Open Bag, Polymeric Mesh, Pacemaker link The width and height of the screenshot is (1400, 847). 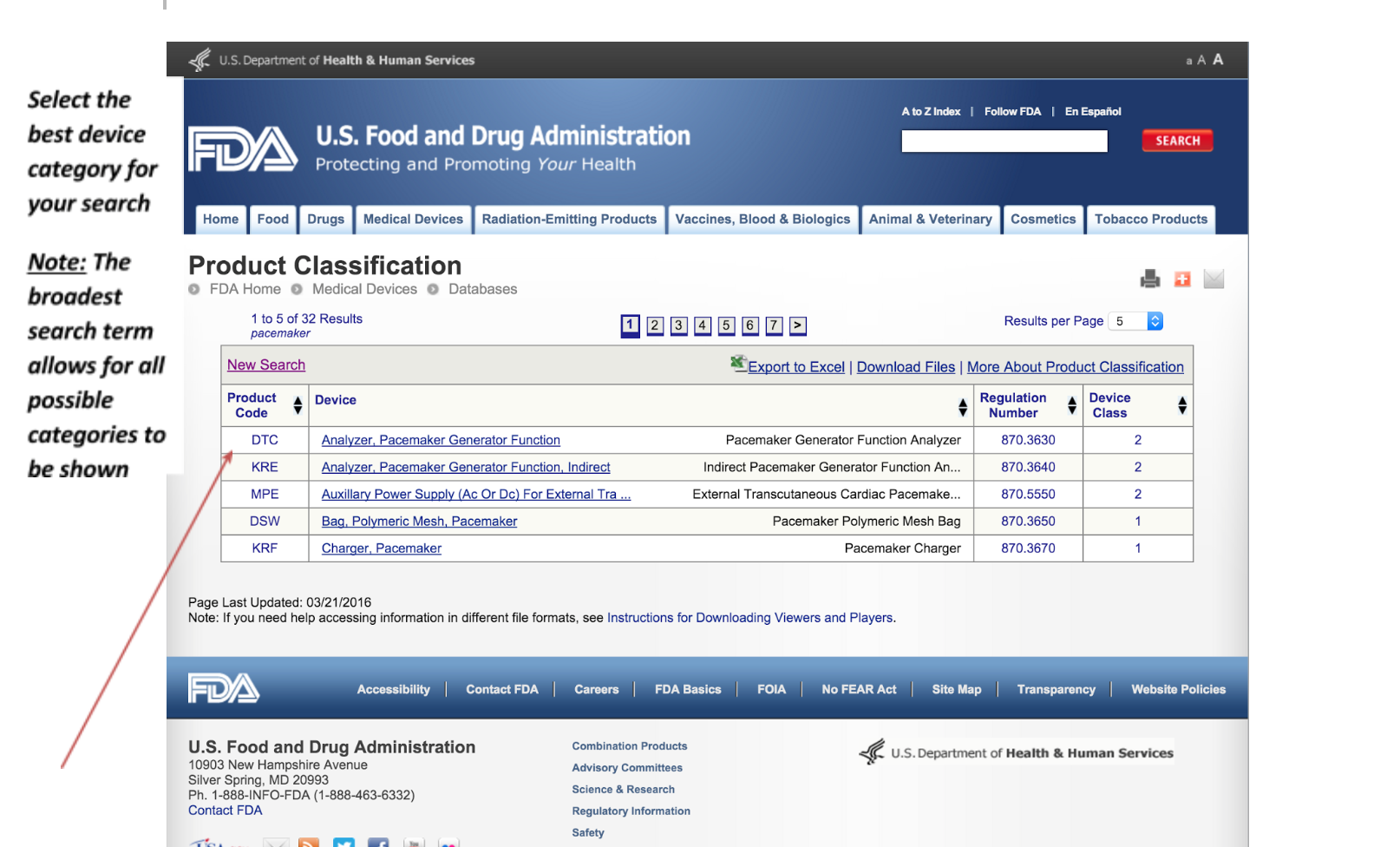click(419, 522)
